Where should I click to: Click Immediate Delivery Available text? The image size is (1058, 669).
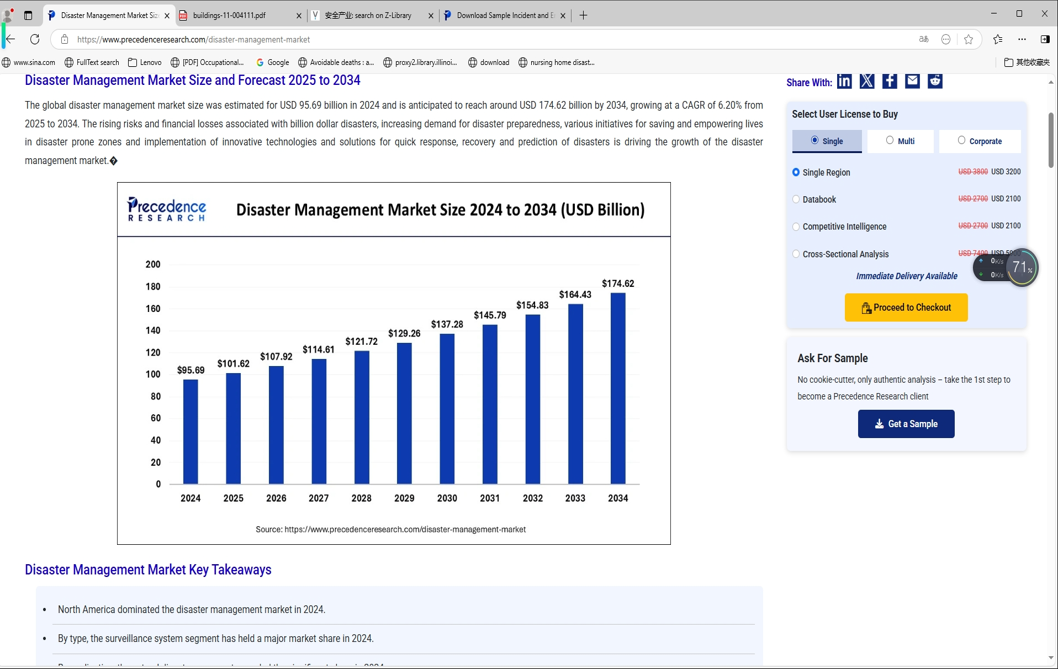click(906, 276)
